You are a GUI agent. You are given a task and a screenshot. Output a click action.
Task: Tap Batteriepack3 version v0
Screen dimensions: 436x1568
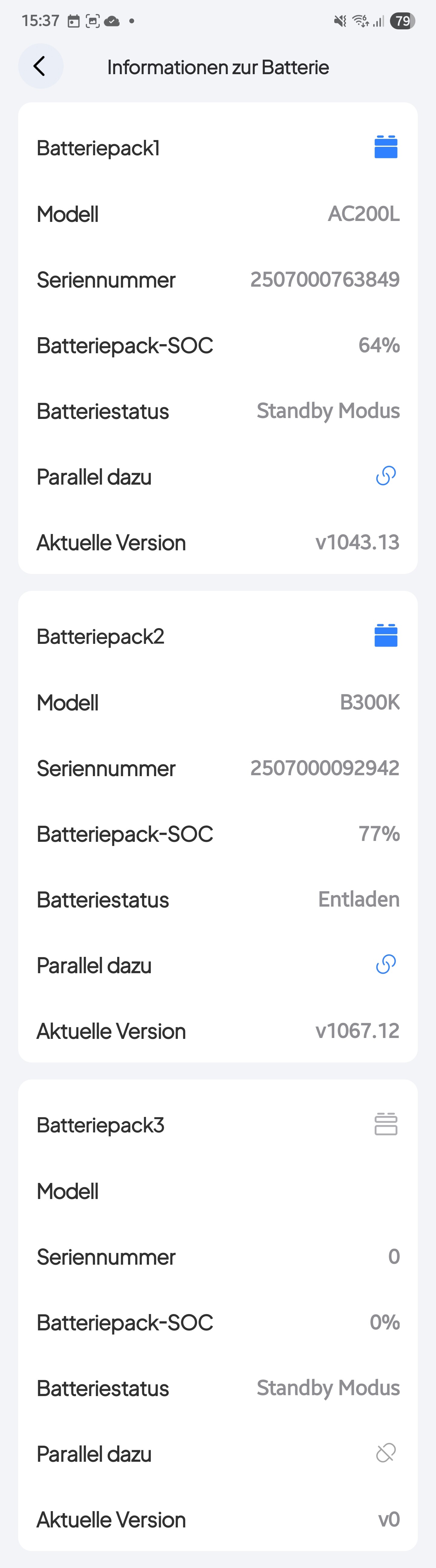pos(389,1519)
